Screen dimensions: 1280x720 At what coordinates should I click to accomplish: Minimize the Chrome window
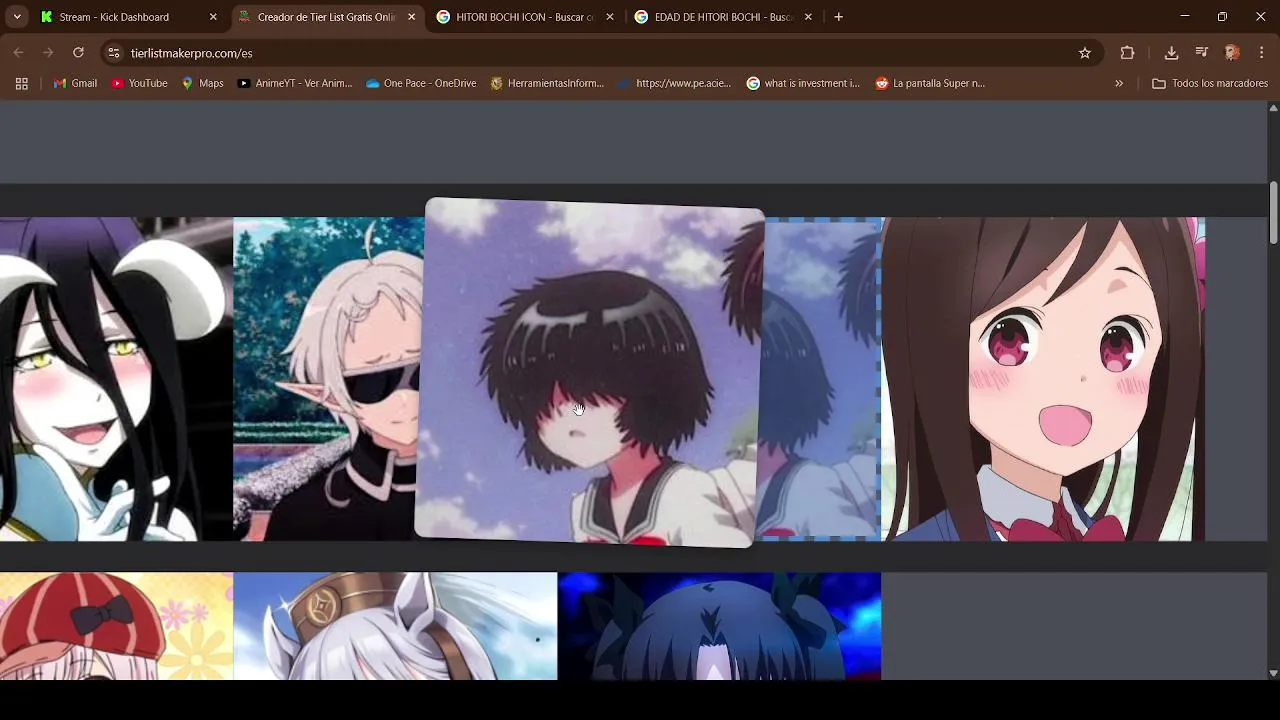(x=1184, y=17)
